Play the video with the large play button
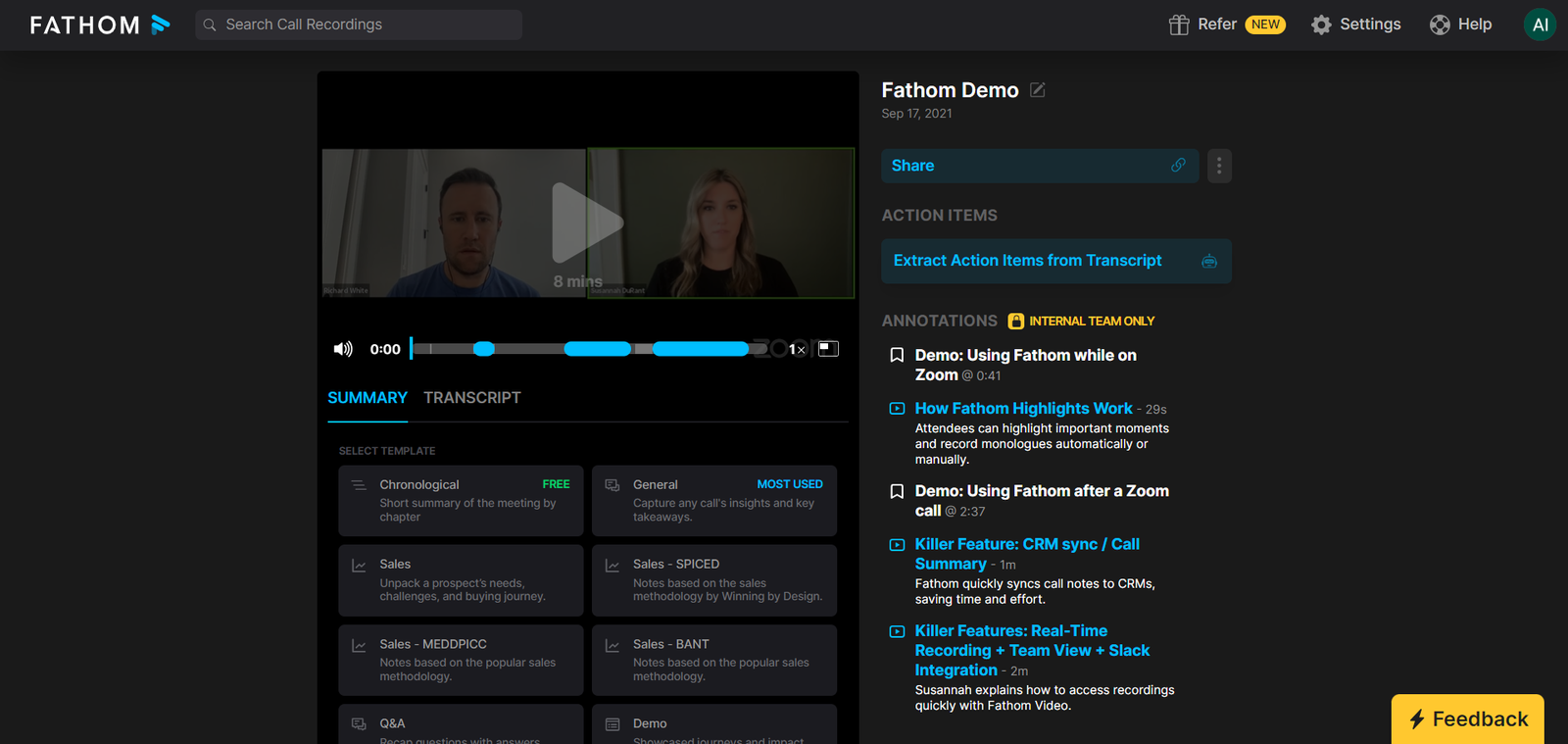 point(587,223)
